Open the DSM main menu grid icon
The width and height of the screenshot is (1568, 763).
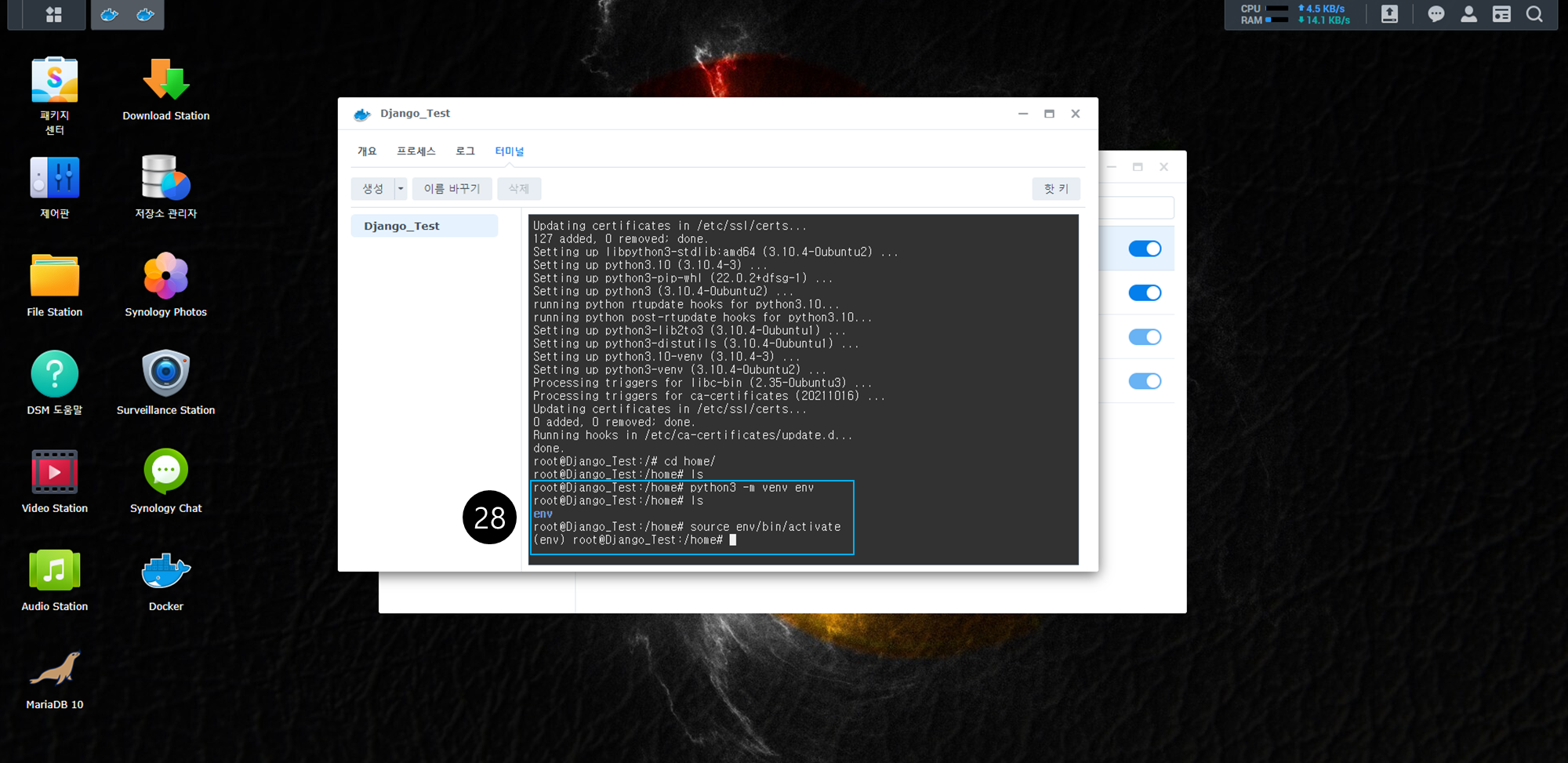[x=54, y=14]
